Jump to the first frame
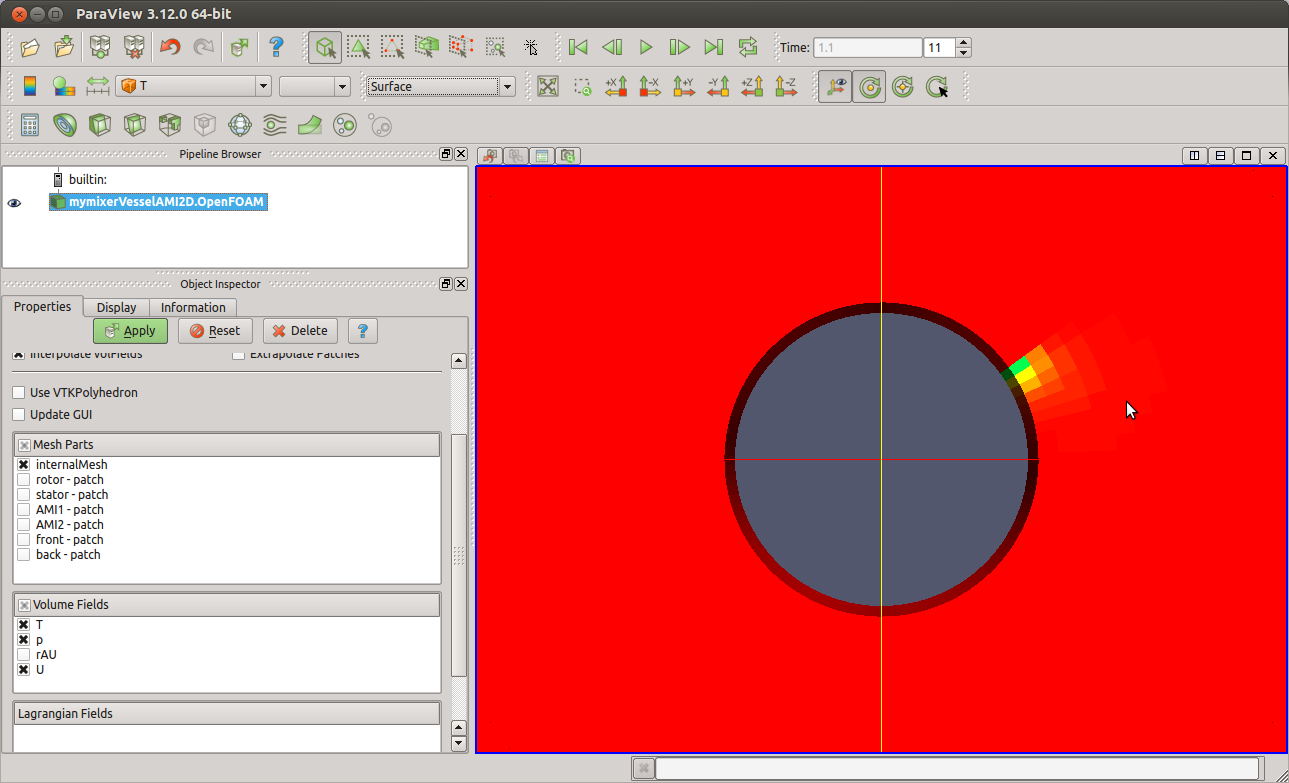Image resolution: width=1289 pixels, height=783 pixels. tap(578, 47)
